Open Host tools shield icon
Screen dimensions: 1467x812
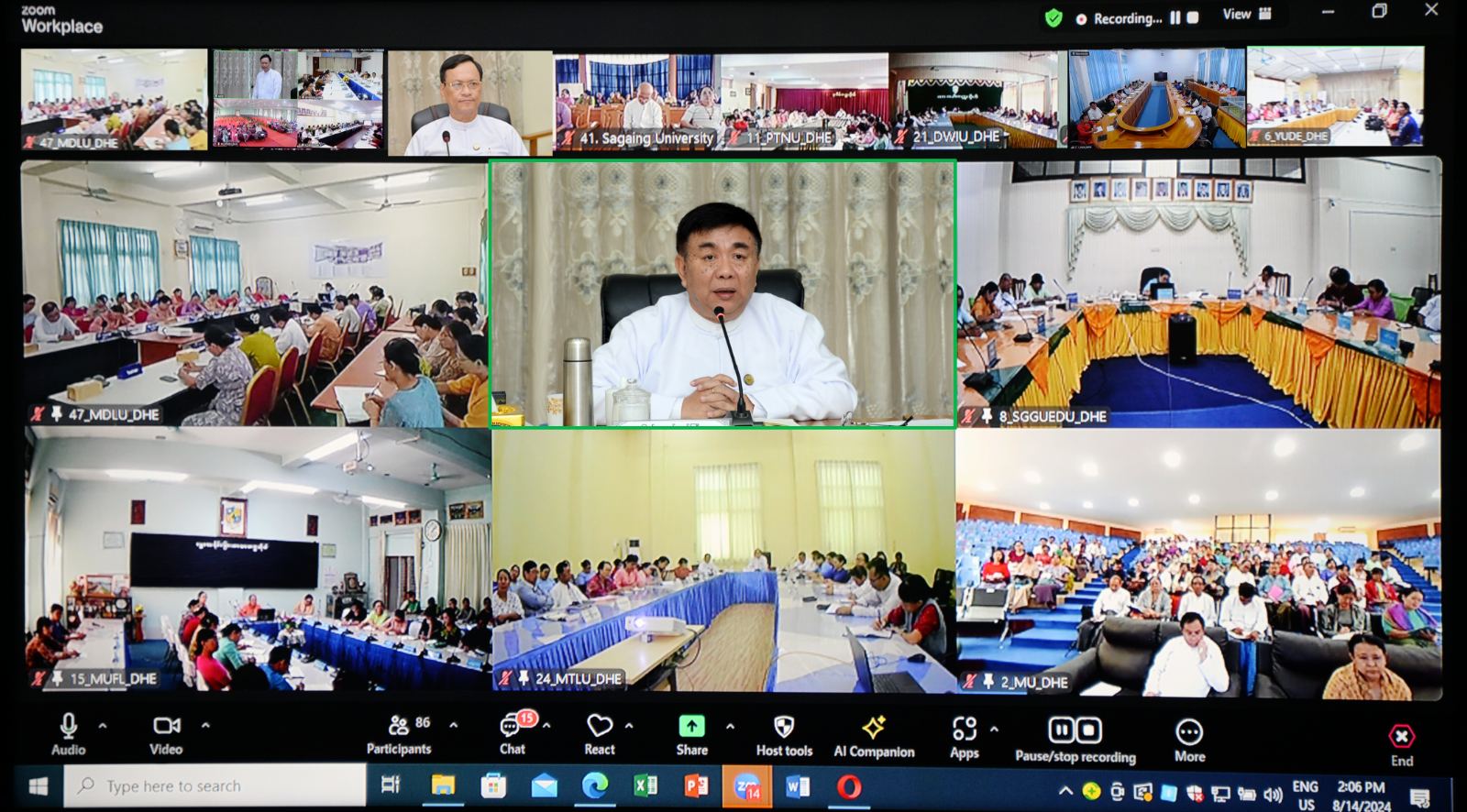pyautogui.click(x=784, y=734)
